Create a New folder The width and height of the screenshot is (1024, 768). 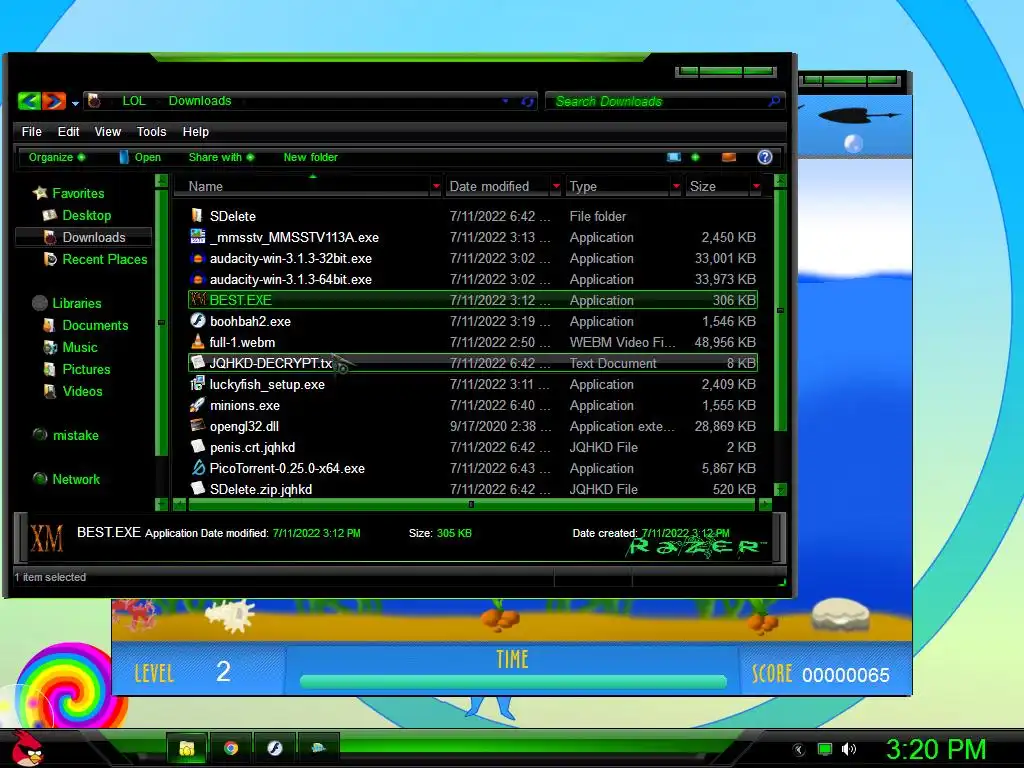310,157
